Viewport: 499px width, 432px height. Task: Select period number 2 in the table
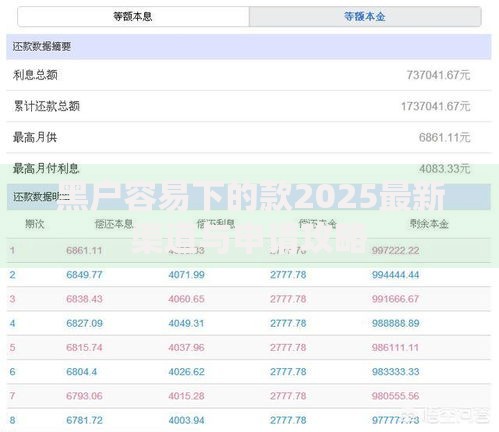click(x=12, y=275)
